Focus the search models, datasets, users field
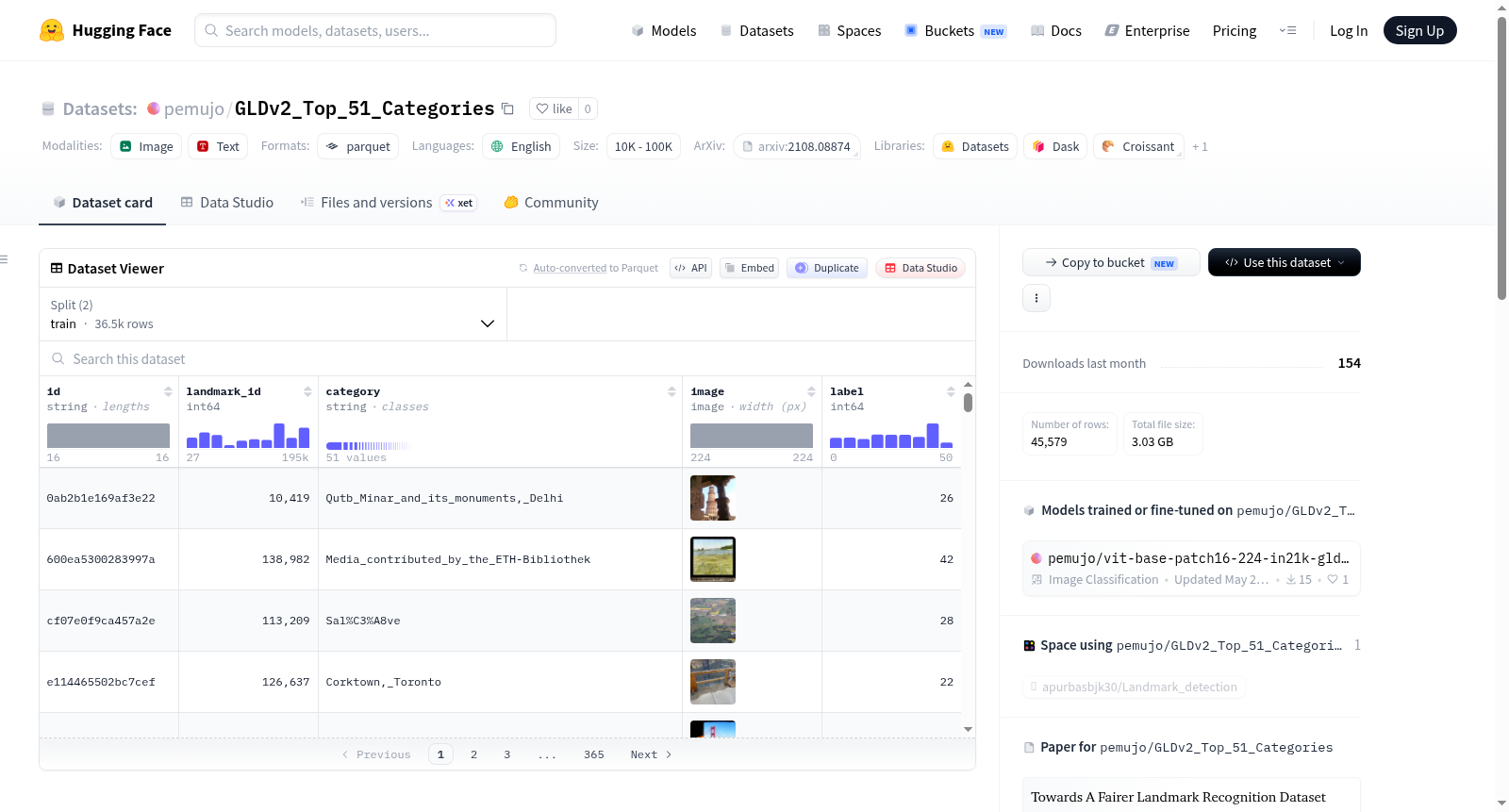Screen dimensions: 1509x812 [x=375, y=30]
